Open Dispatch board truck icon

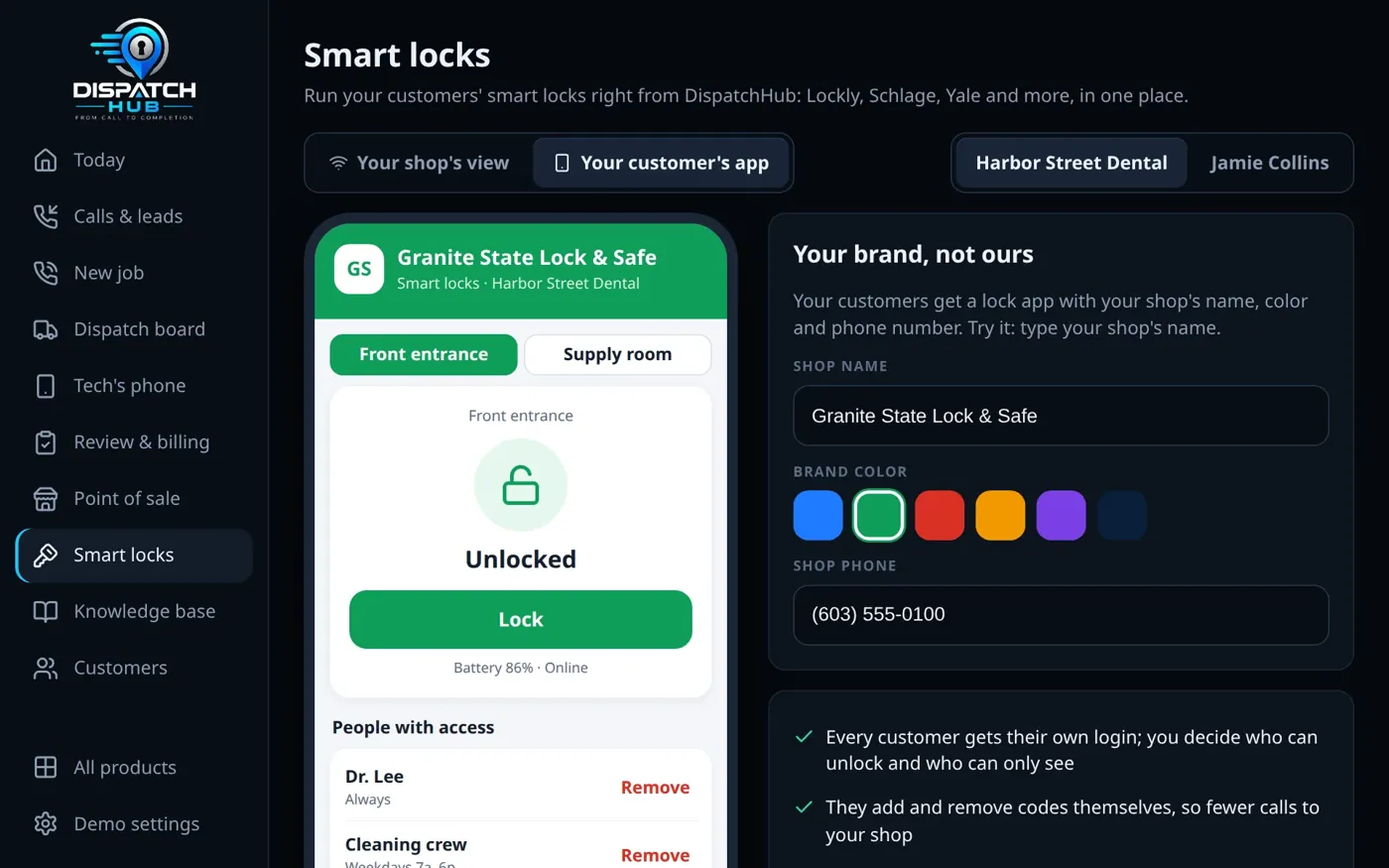pyautogui.click(x=46, y=329)
